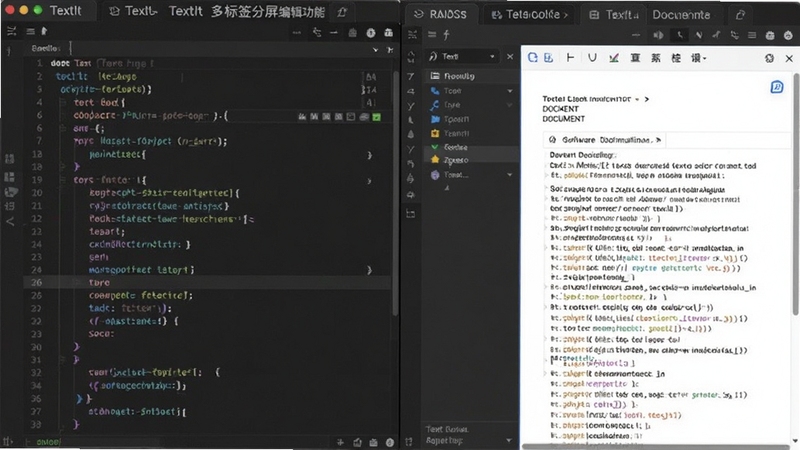Screen dimensions: 800x450
Task: Click the list lines icon near right toolbar end
Action: pos(752,35)
